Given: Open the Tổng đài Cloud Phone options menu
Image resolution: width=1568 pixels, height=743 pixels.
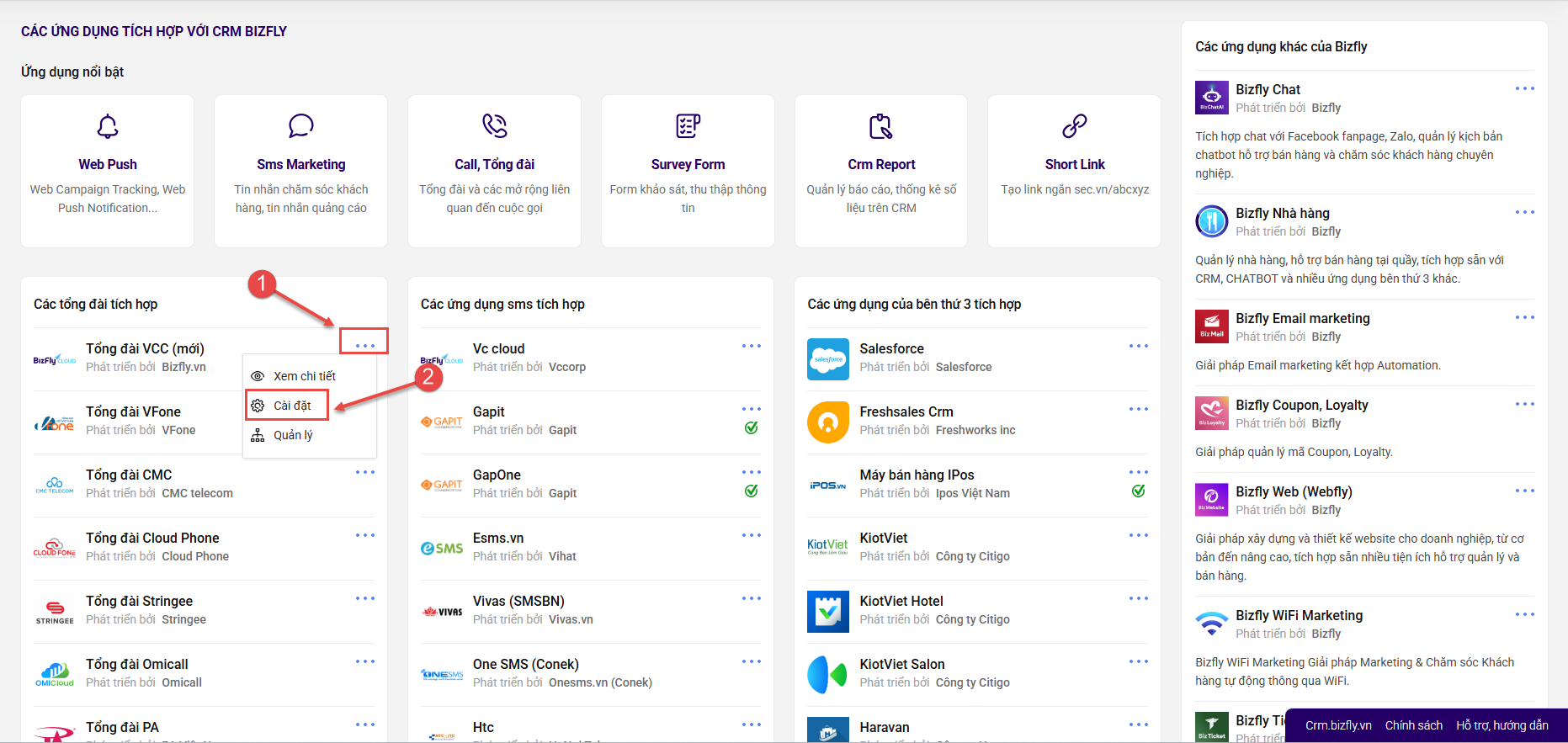Looking at the screenshot, I should click(x=365, y=535).
